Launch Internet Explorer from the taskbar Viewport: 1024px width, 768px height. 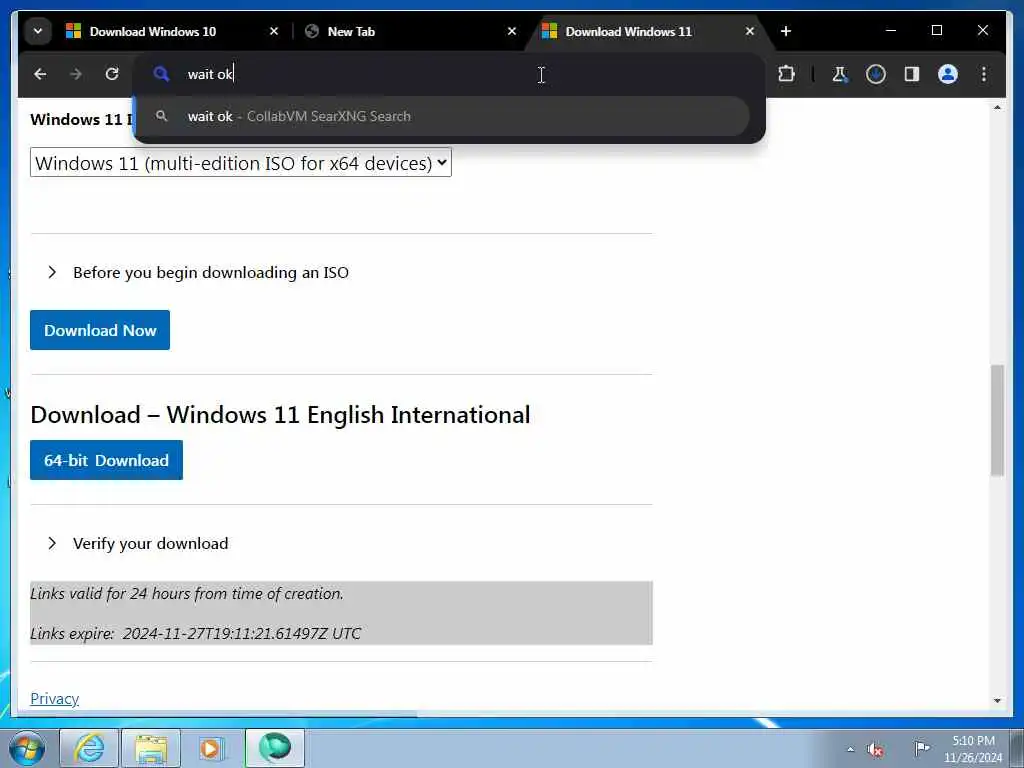point(89,748)
